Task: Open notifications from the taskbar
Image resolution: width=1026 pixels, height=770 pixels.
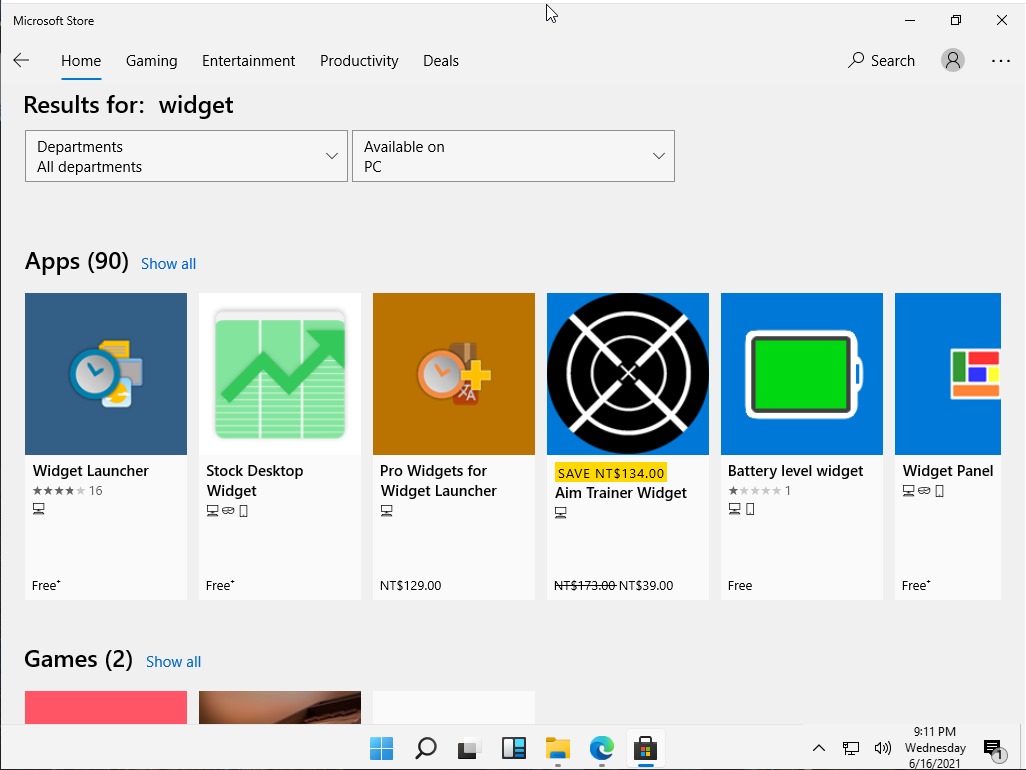Action: pos(992,748)
